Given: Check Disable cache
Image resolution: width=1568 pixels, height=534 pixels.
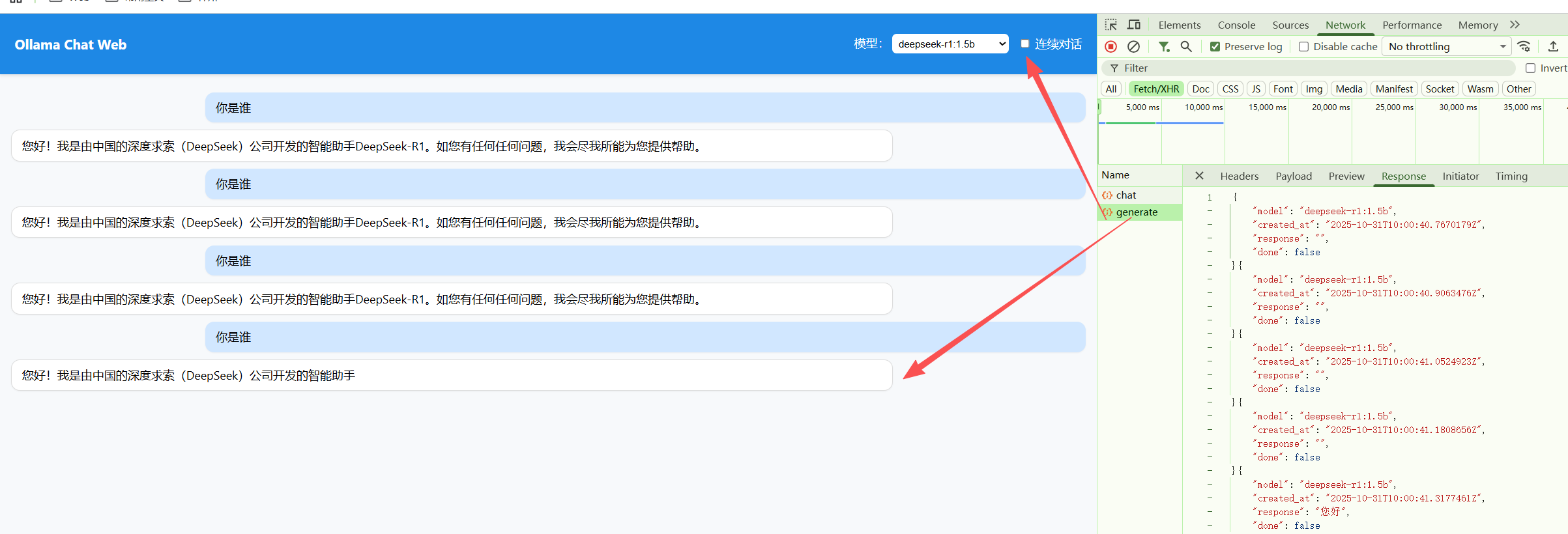Looking at the screenshot, I should coord(1303,47).
